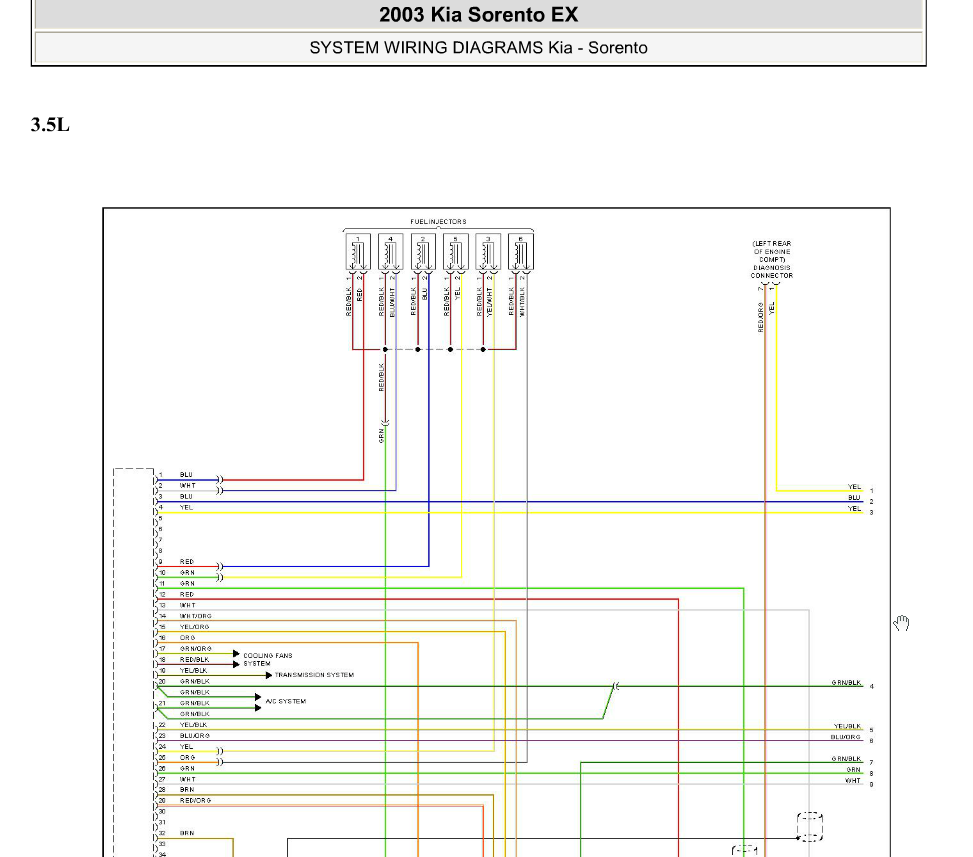Click 'BLU' label at right-side pin 2

[854, 498]
